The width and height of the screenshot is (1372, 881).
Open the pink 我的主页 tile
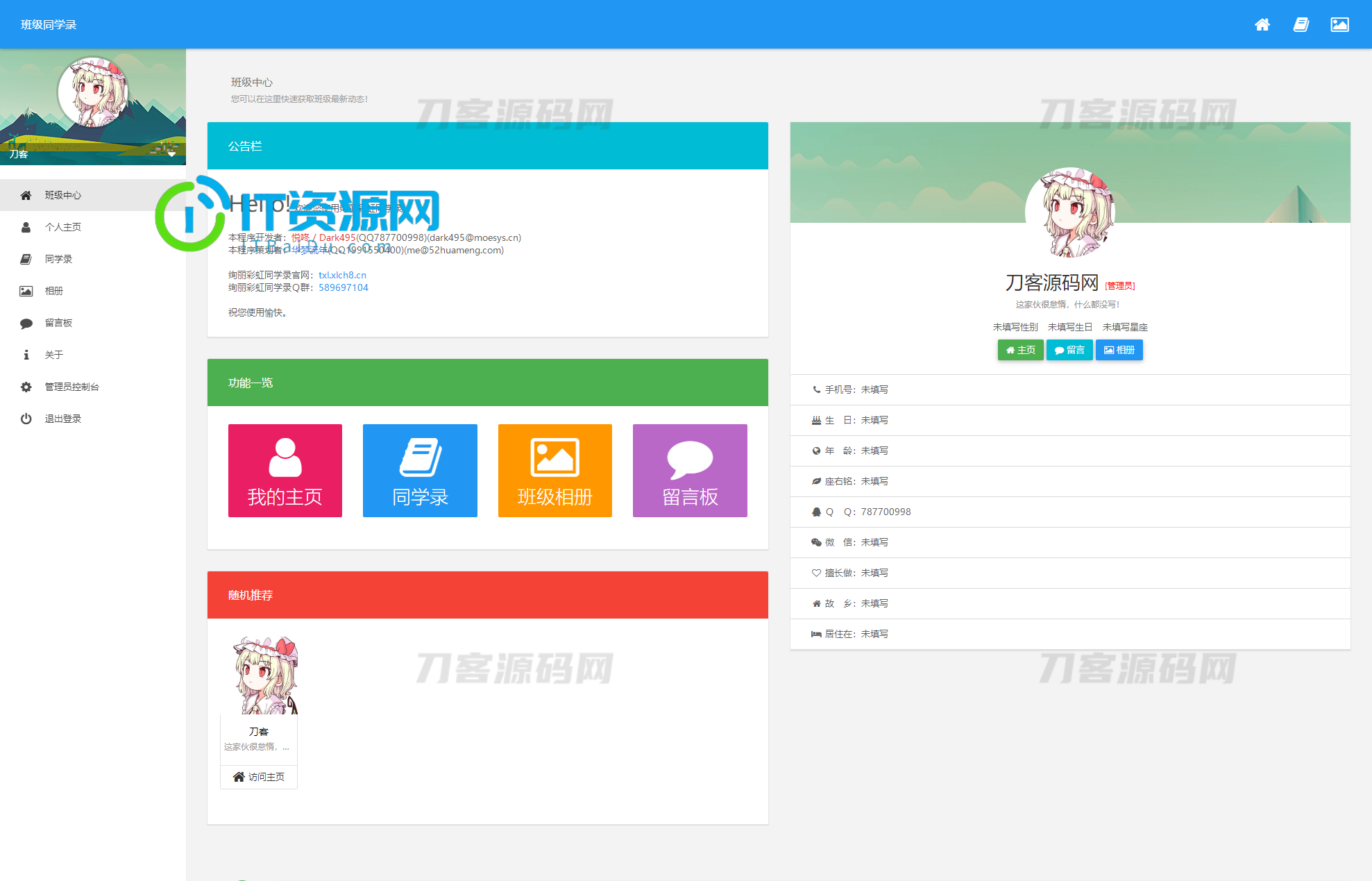click(285, 471)
